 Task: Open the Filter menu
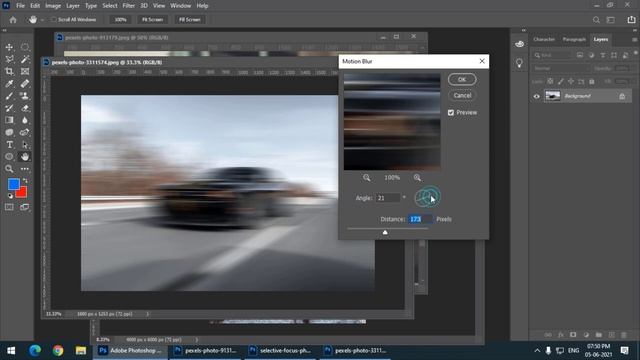click(x=129, y=6)
